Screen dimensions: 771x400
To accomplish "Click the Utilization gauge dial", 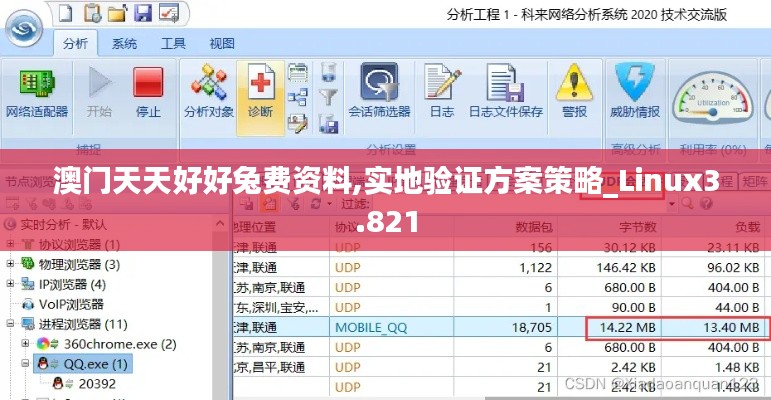I will pyautogui.click(x=712, y=97).
